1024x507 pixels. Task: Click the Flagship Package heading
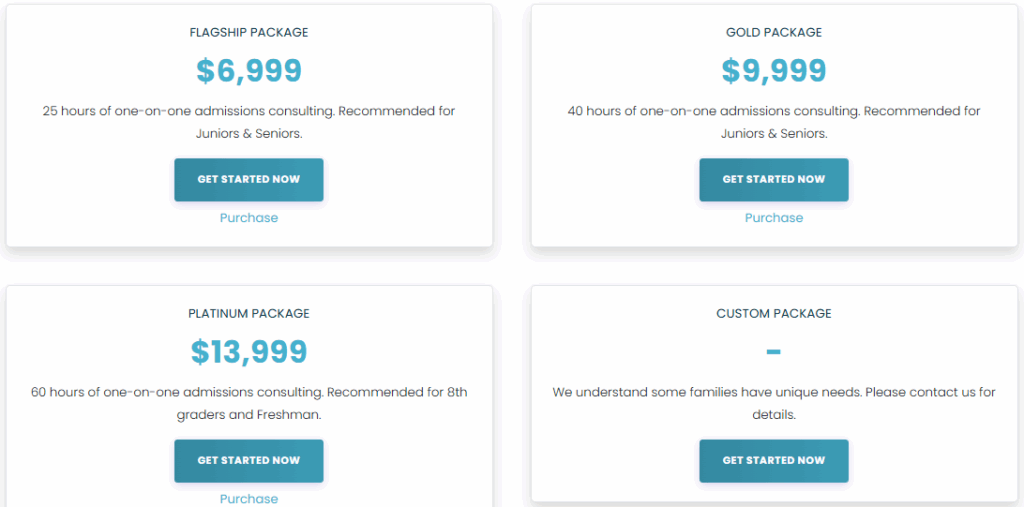(249, 33)
